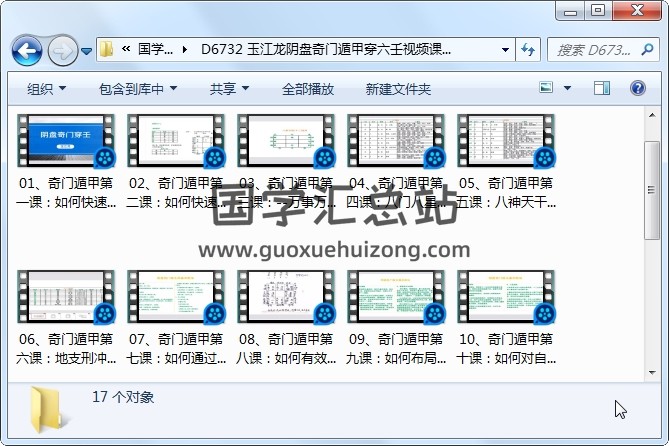
Task: Select video 01、奇门遁甲第一课 thumbnail
Action: pyautogui.click(x=66, y=142)
